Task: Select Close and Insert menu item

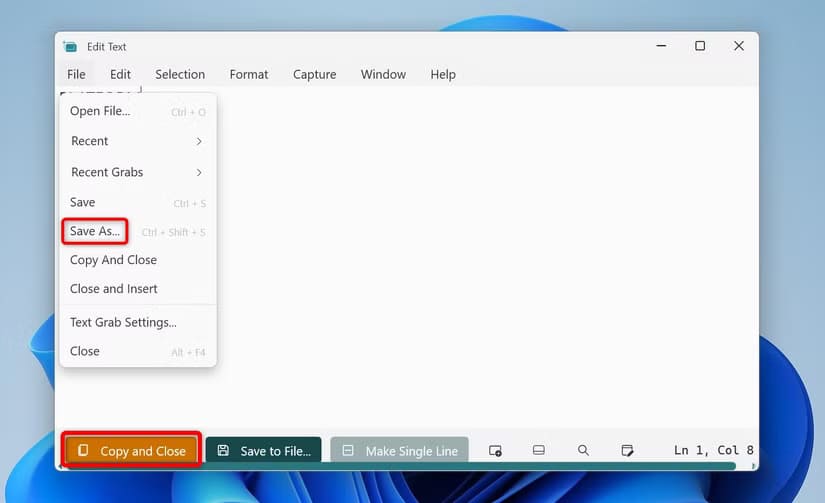Action: 114,289
